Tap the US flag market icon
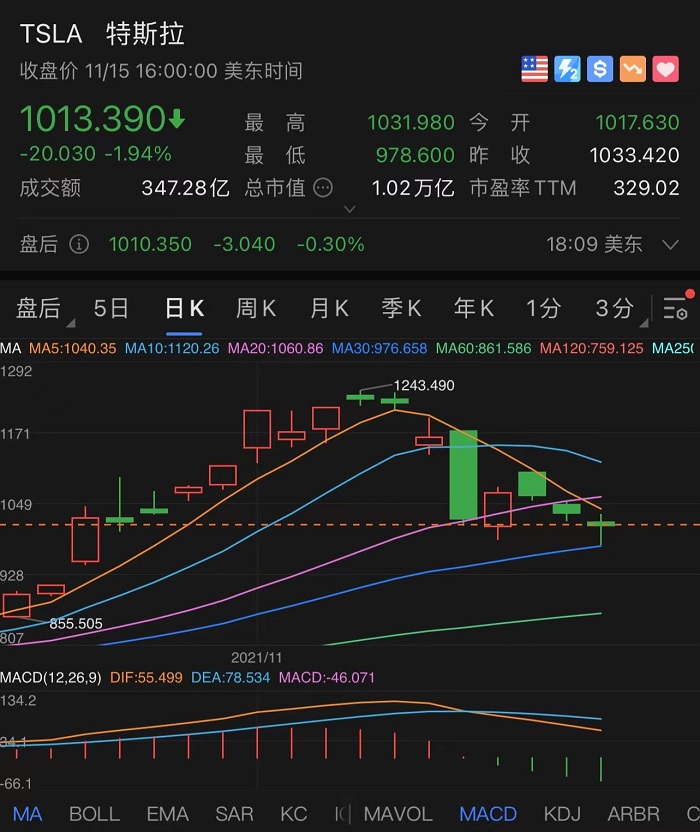This screenshot has width=700, height=832. (x=534, y=69)
